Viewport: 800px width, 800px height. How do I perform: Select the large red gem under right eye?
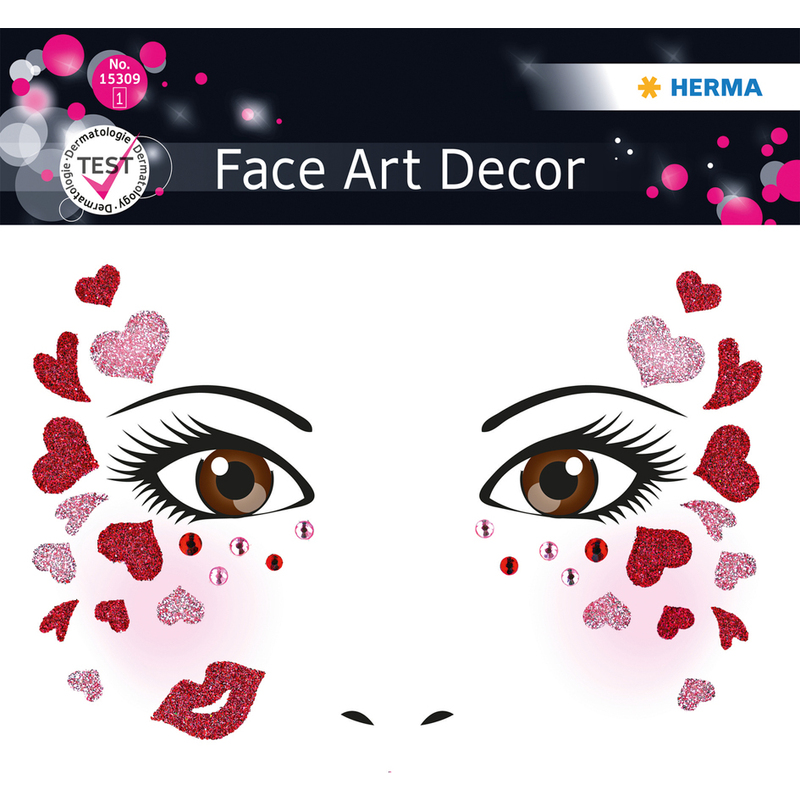tap(596, 549)
